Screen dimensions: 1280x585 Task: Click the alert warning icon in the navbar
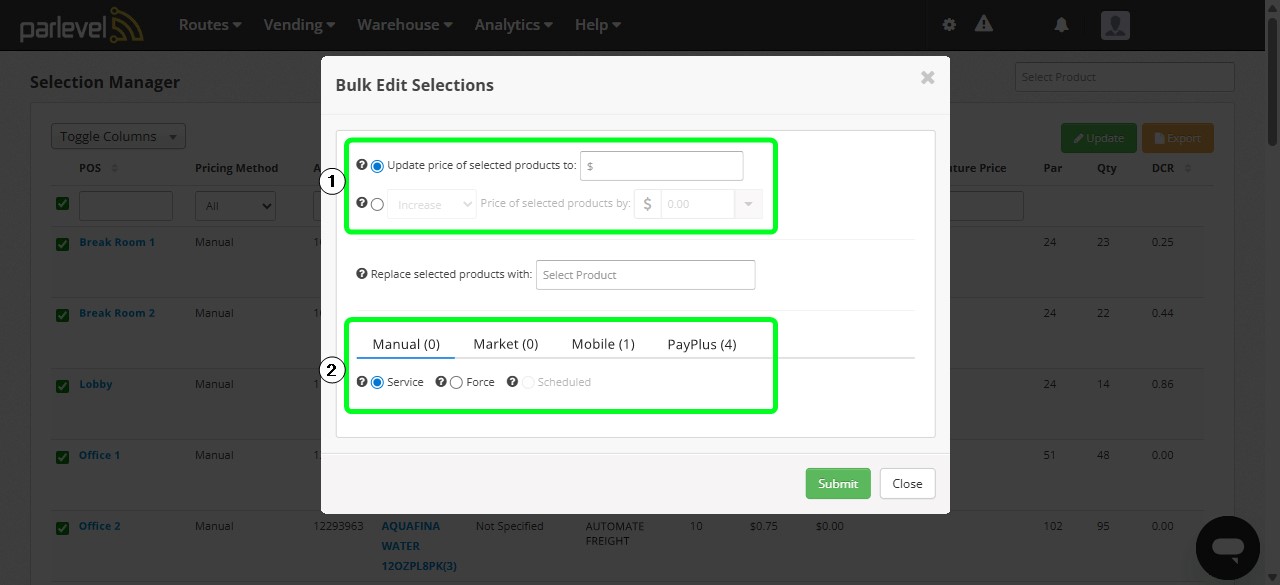(x=983, y=24)
